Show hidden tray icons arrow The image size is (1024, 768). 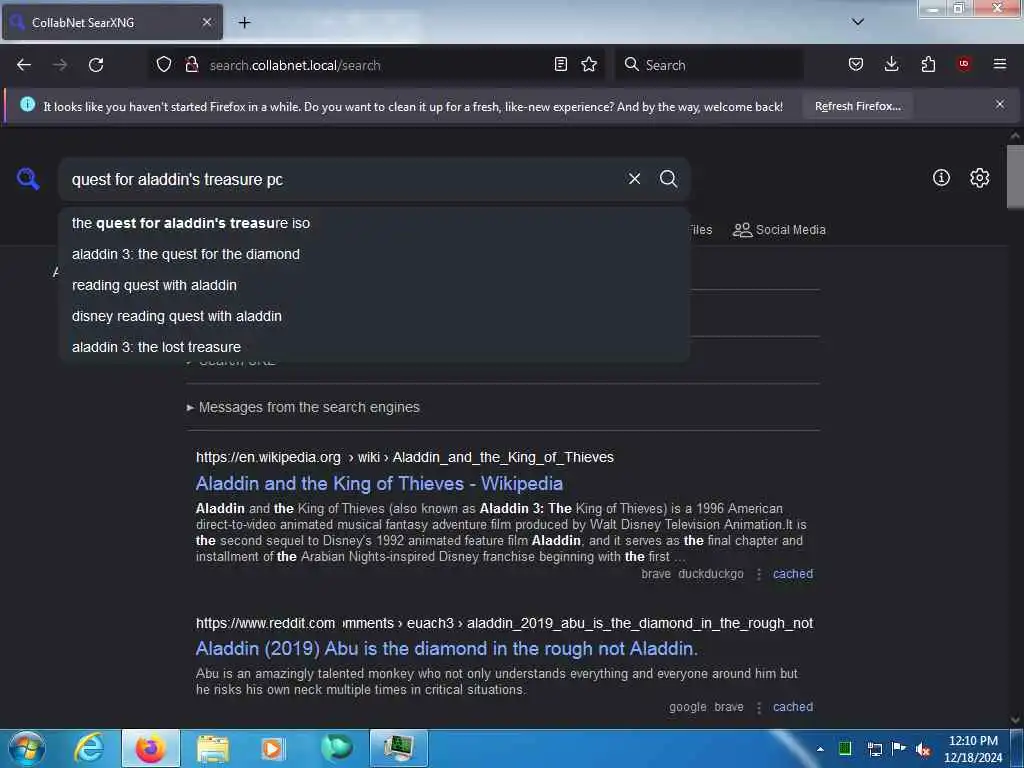click(x=820, y=748)
